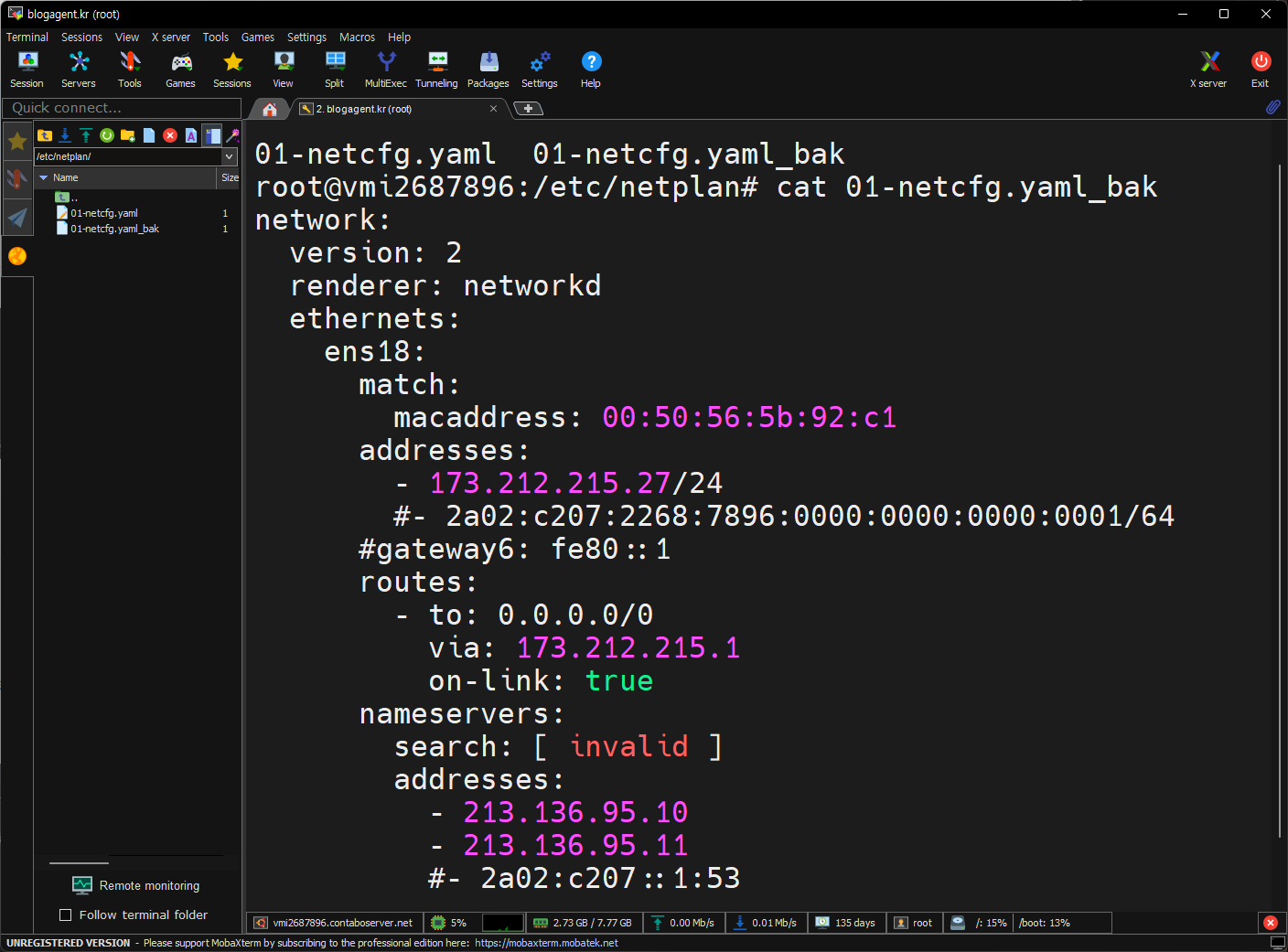Click the SFTP upload file icon

86,135
